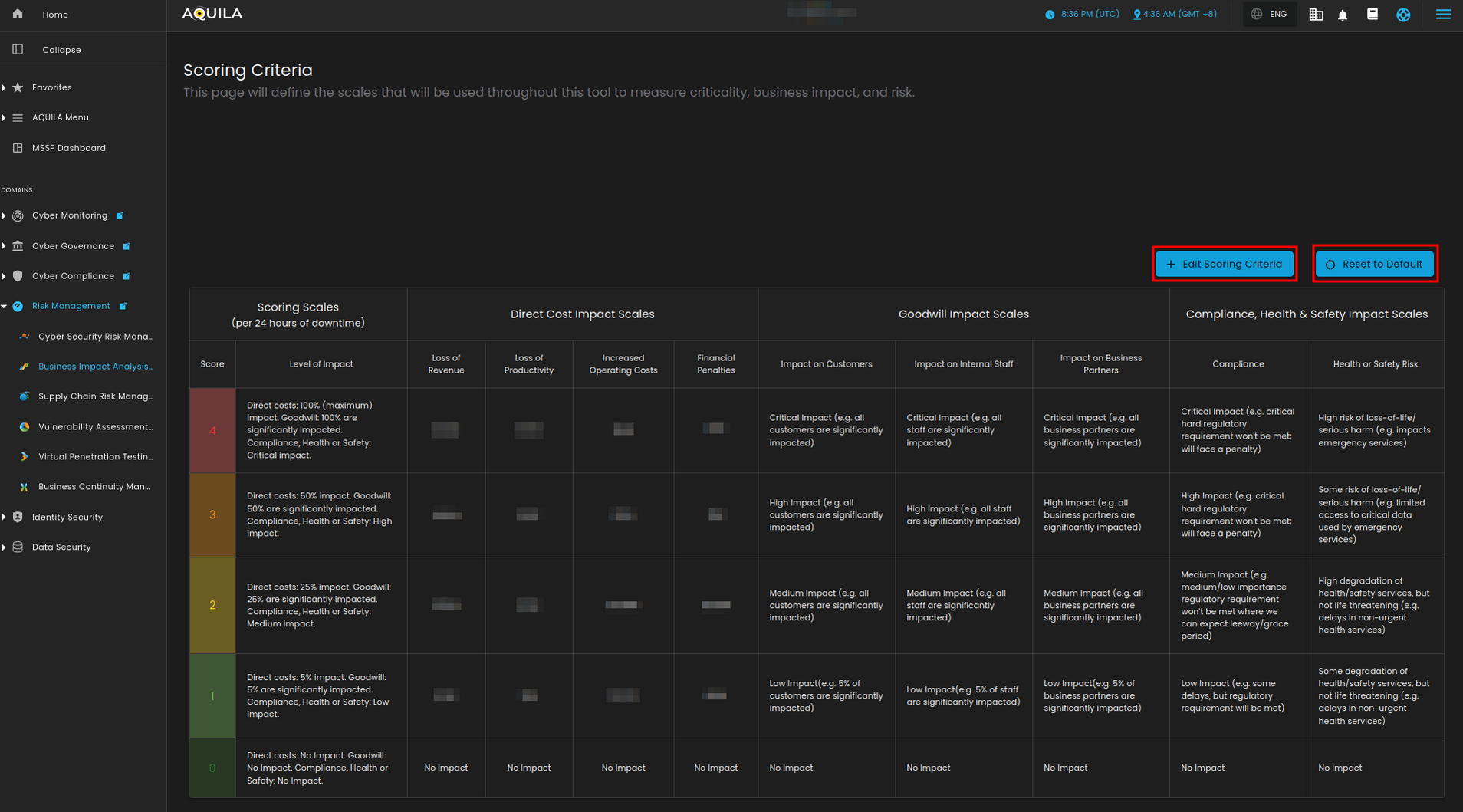The width and height of the screenshot is (1463, 812).
Task: Click the red score 4 color cell
Action: (212, 430)
